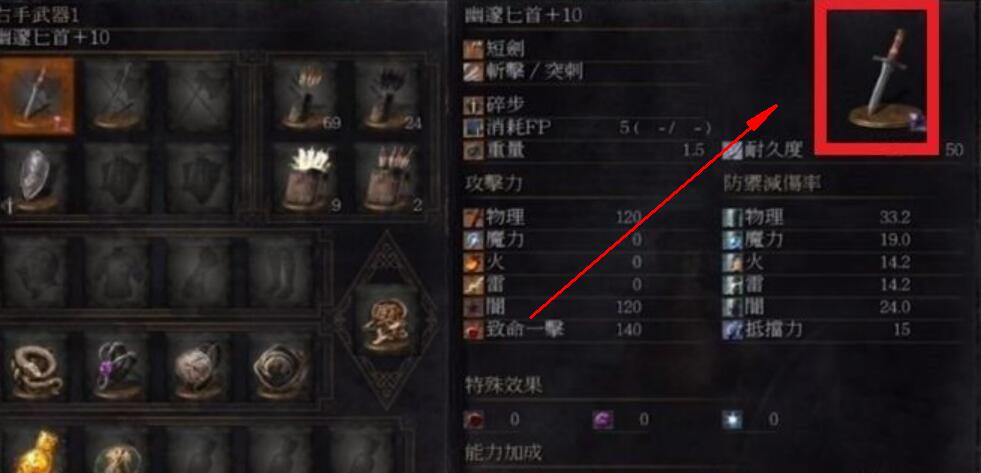Click the 短劍 weapon type label
Image resolution: width=981 pixels, height=473 pixels.
(494, 49)
